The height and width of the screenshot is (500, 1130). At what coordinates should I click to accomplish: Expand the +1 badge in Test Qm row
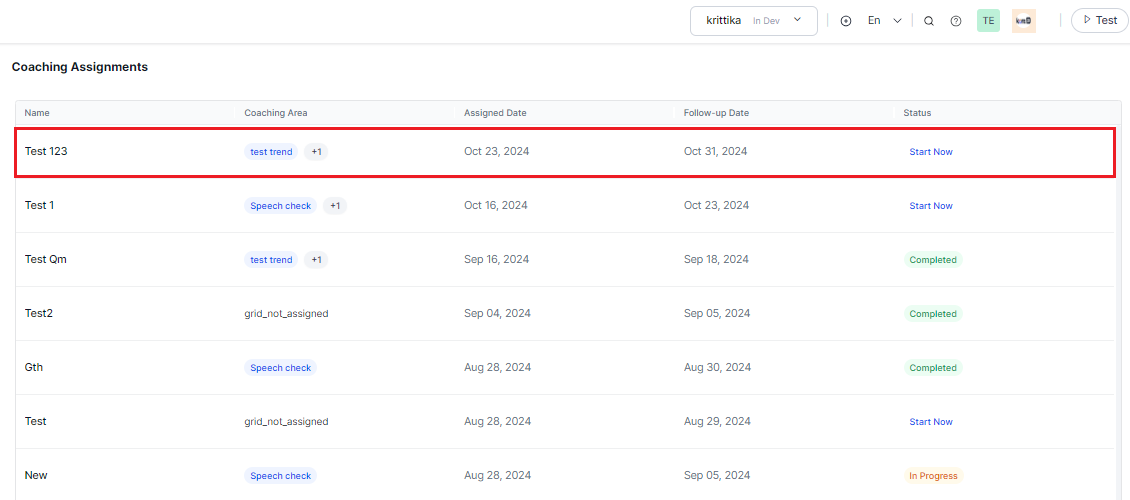(x=316, y=260)
